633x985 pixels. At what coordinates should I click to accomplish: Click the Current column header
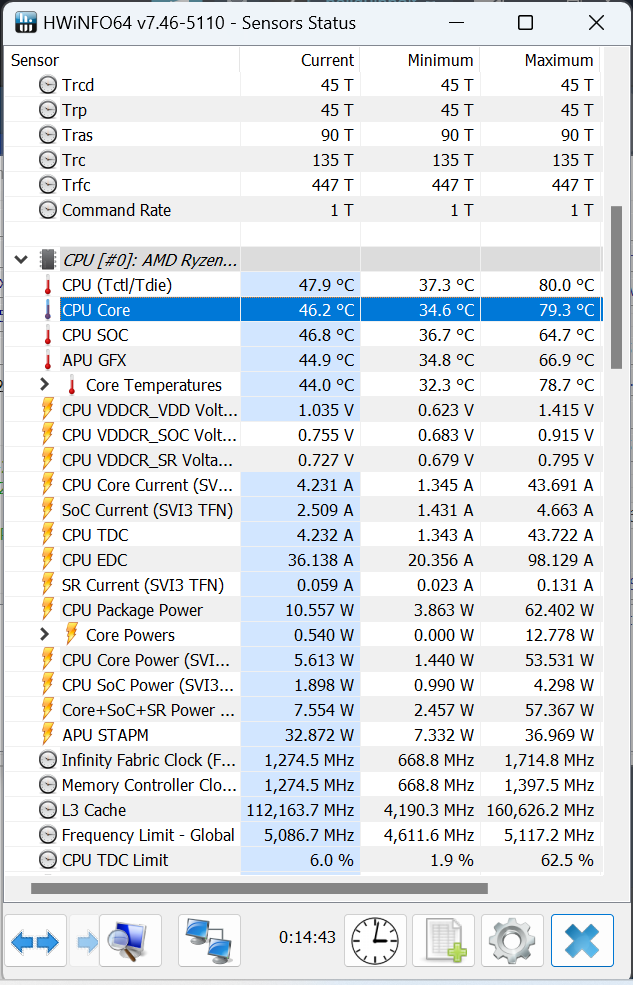pos(300,60)
